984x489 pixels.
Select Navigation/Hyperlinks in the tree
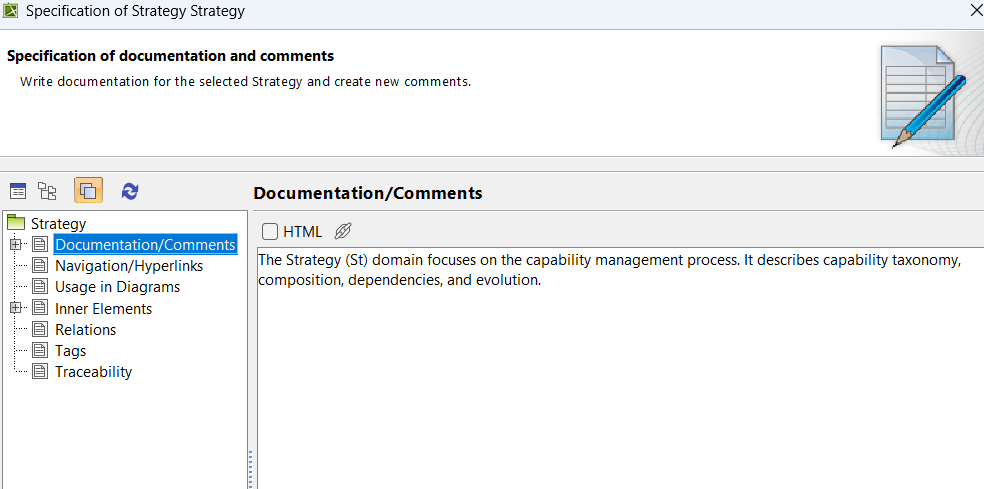point(129,266)
